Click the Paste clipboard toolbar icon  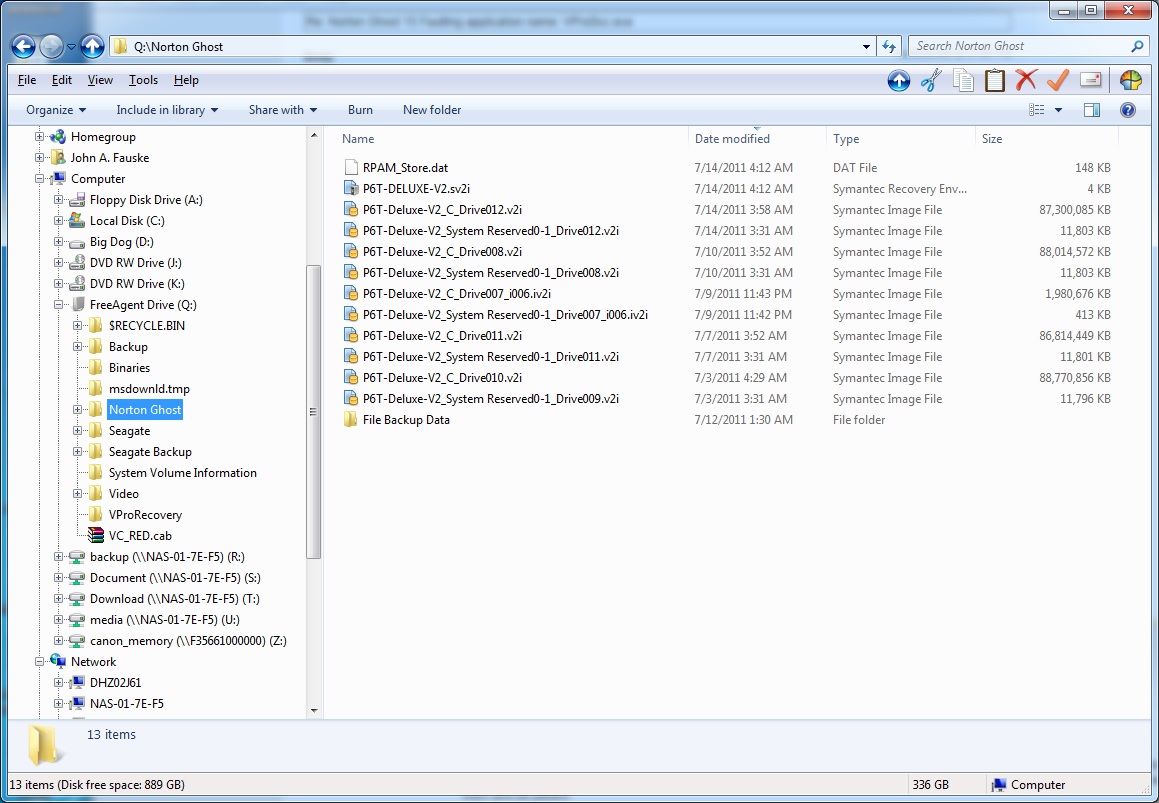(994, 80)
